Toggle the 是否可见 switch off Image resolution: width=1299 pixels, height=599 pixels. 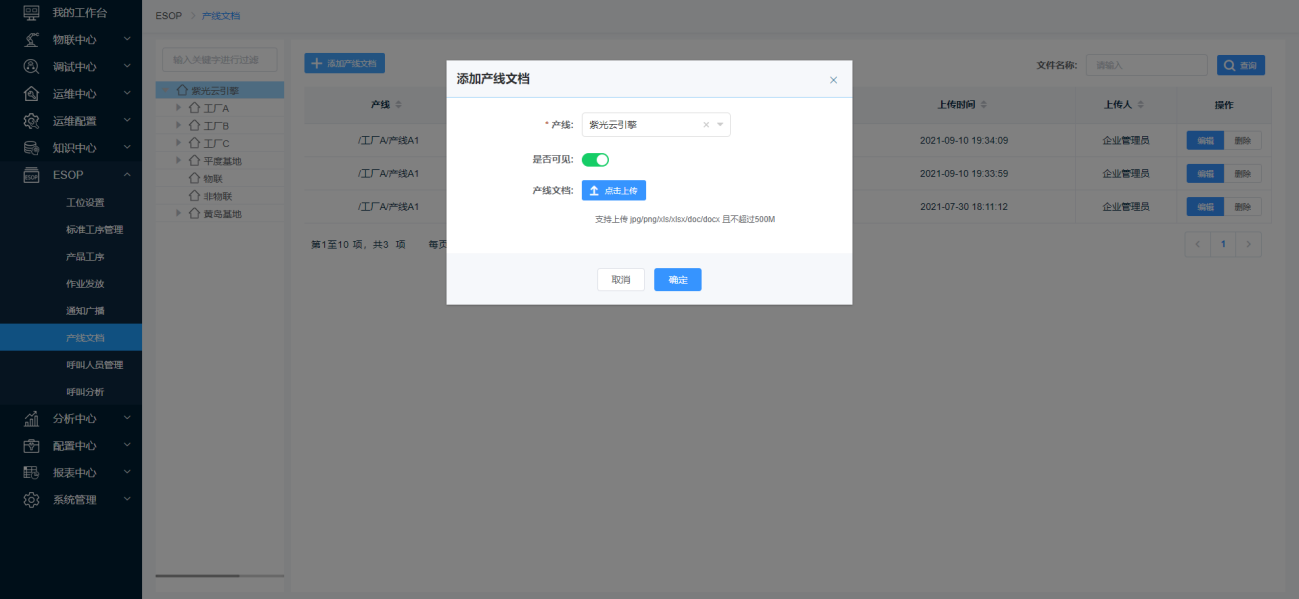coord(595,159)
